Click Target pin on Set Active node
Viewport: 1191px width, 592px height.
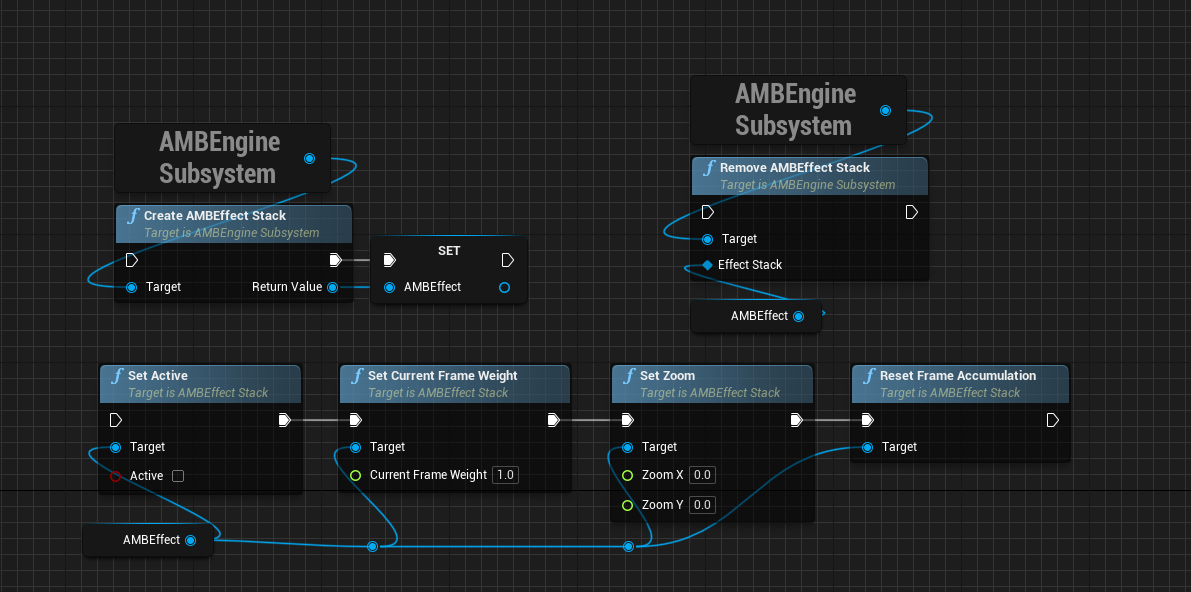pos(115,447)
